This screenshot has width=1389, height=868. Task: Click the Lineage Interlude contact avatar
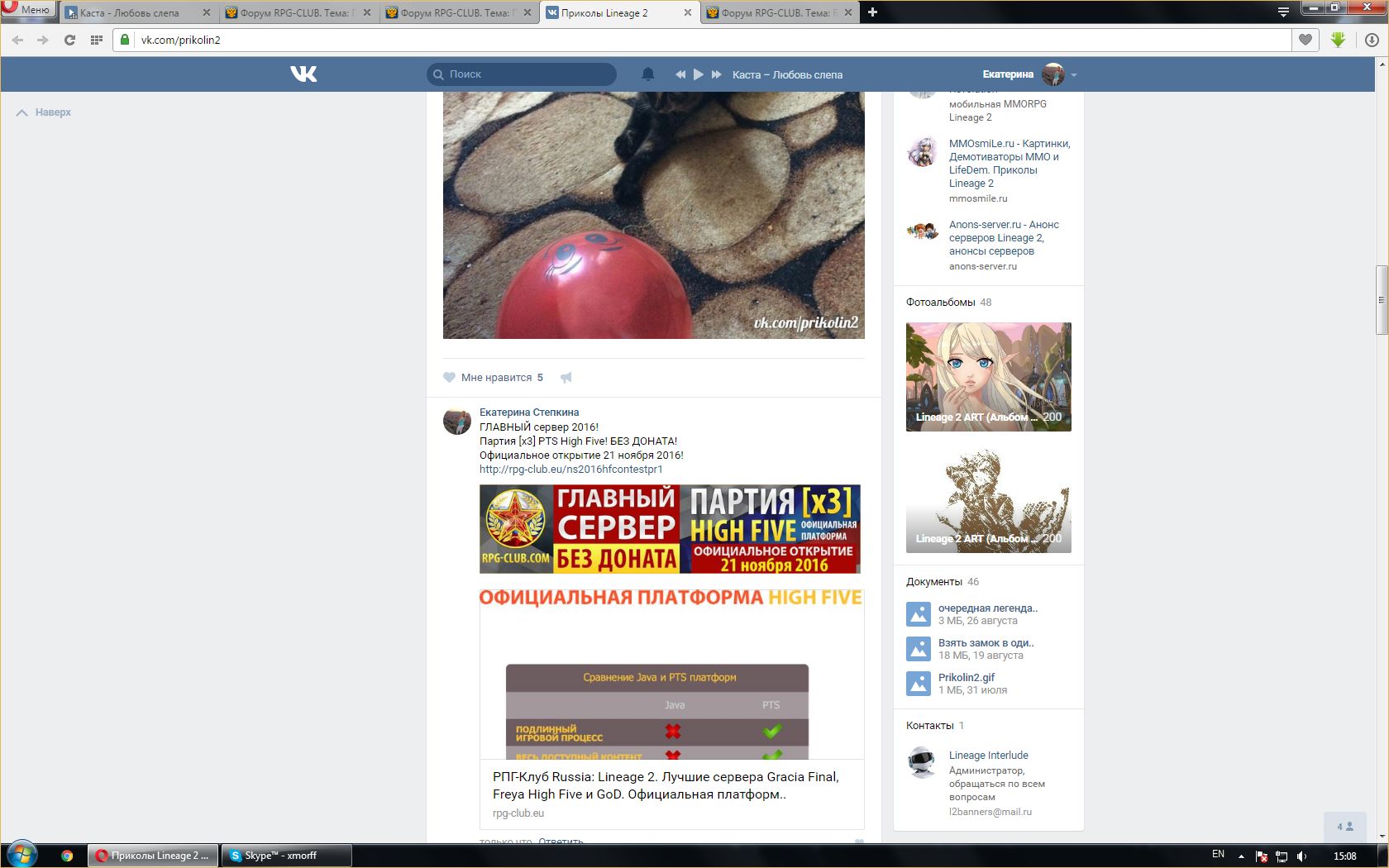[922, 763]
